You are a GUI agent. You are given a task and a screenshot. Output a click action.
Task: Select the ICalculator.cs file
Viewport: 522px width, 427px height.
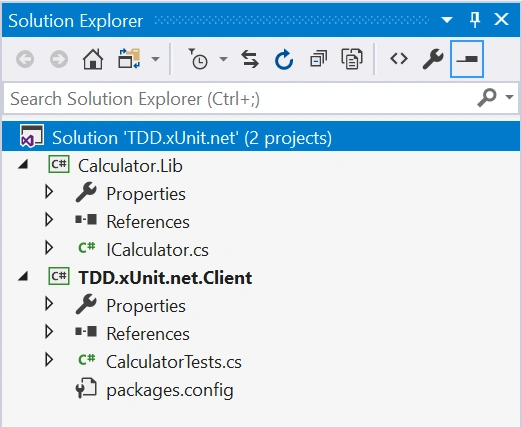pyautogui.click(x=157, y=250)
